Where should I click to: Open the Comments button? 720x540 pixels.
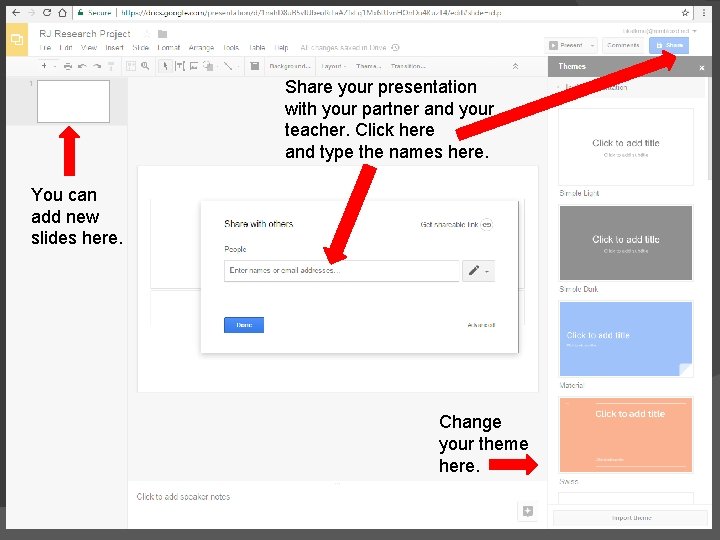tap(623, 45)
